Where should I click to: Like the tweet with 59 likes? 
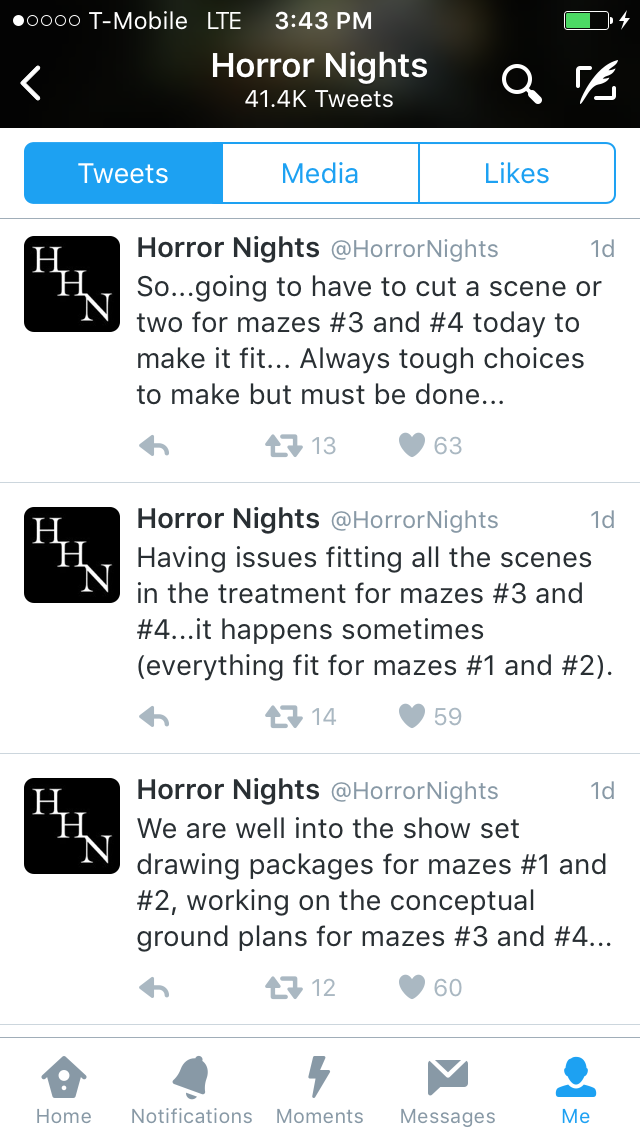click(412, 717)
